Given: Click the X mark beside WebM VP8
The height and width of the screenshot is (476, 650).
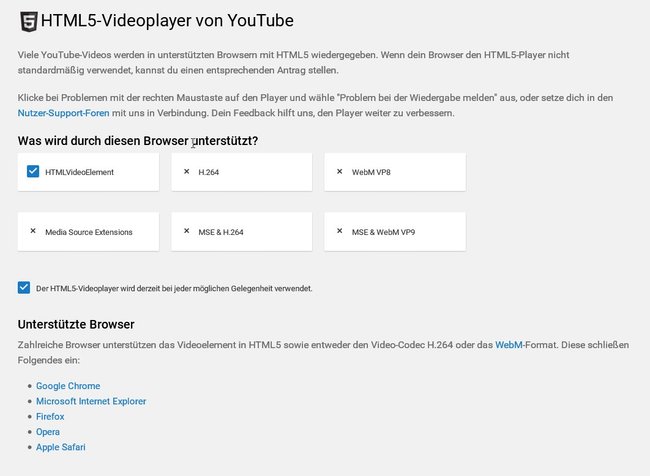Looking at the screenshot, I should pos(340,171).
